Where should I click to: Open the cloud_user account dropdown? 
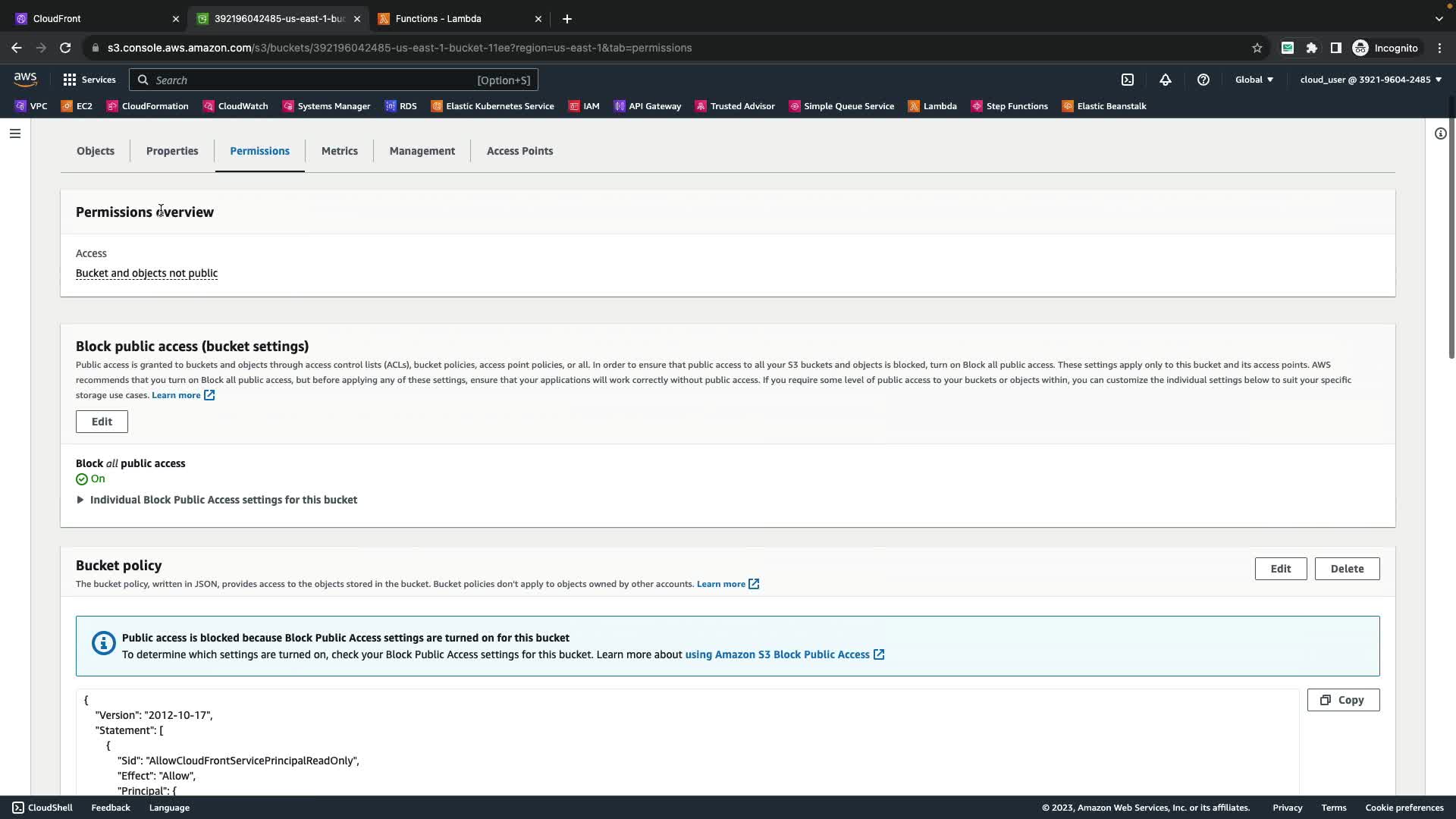[1370, 80]
